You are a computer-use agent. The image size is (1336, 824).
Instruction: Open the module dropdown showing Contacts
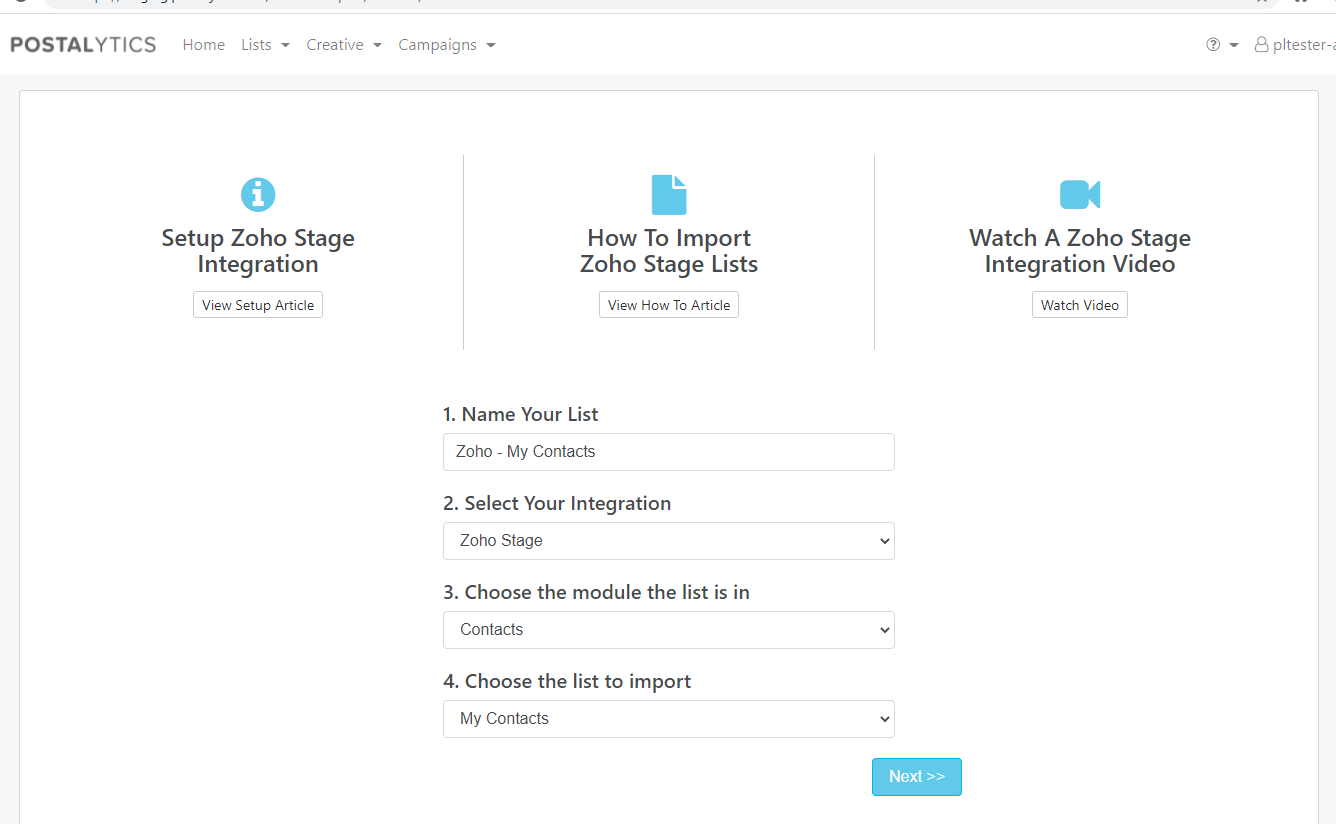(669, 630)
